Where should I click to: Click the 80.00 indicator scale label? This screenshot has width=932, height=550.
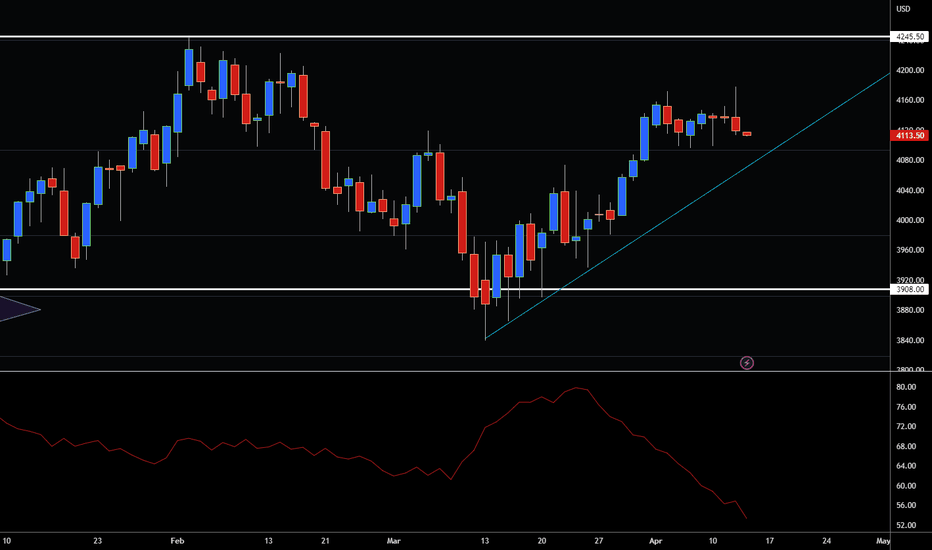pos(906,387)
